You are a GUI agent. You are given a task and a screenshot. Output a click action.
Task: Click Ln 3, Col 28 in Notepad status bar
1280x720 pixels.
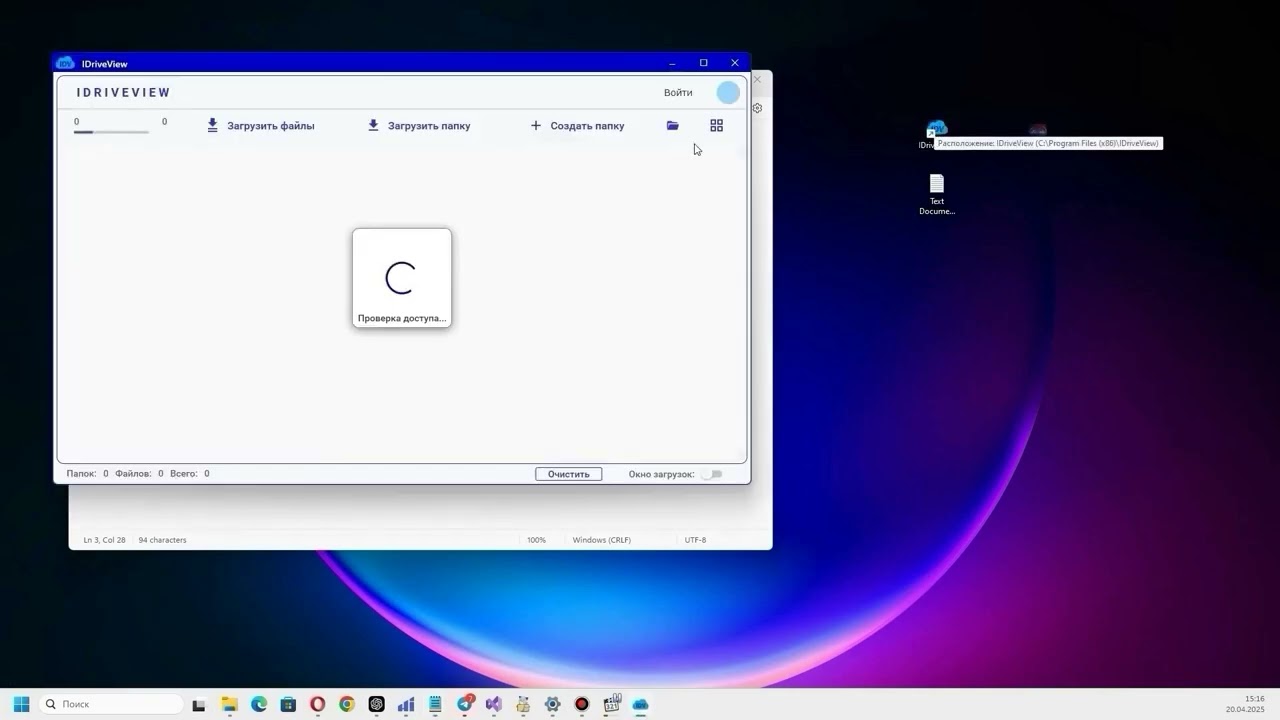104,540
